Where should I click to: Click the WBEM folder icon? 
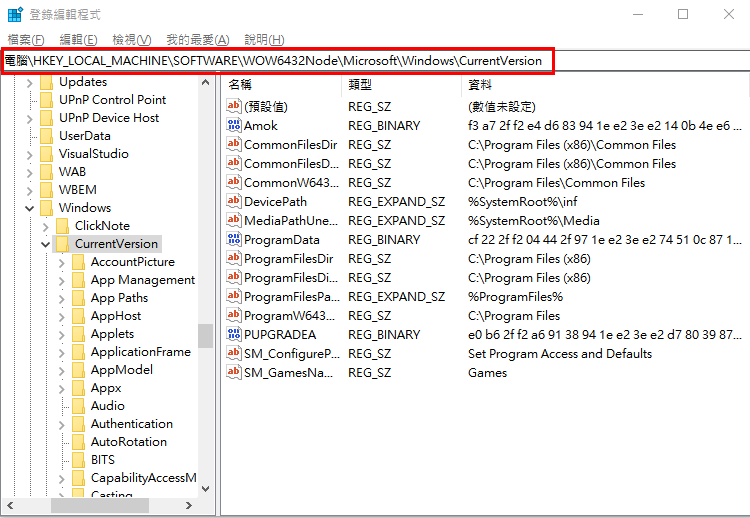pyautogui.click(x=47, y=190)
